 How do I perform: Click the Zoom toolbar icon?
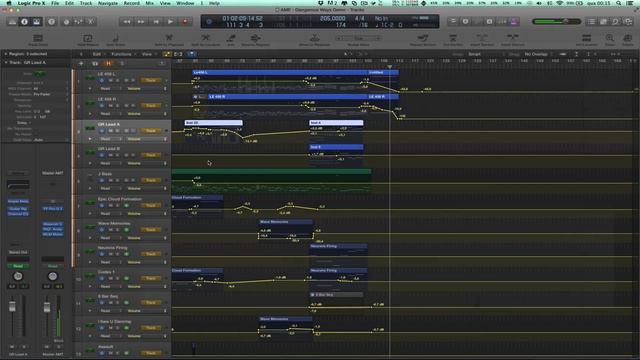click(610, 40)
